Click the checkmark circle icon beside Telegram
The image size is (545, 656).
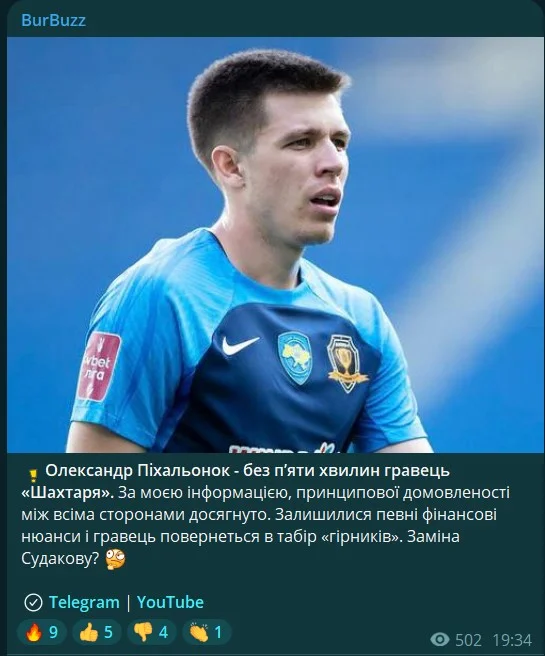(33, 602)
